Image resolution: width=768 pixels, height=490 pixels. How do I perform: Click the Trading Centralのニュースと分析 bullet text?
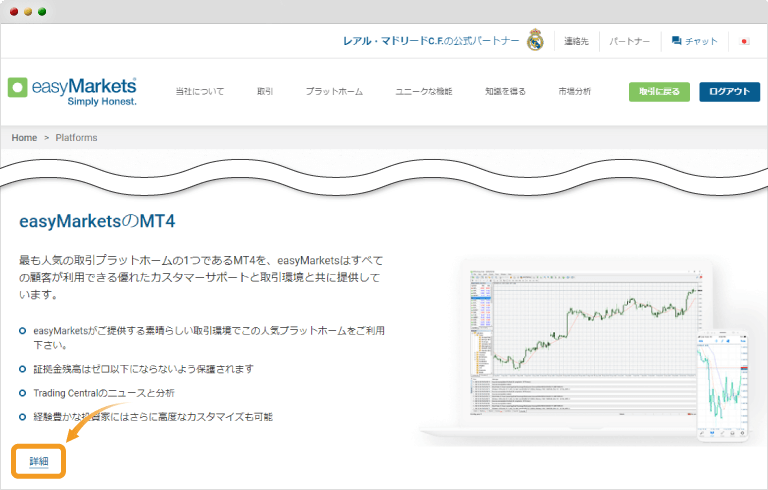(x=104, y=393)
